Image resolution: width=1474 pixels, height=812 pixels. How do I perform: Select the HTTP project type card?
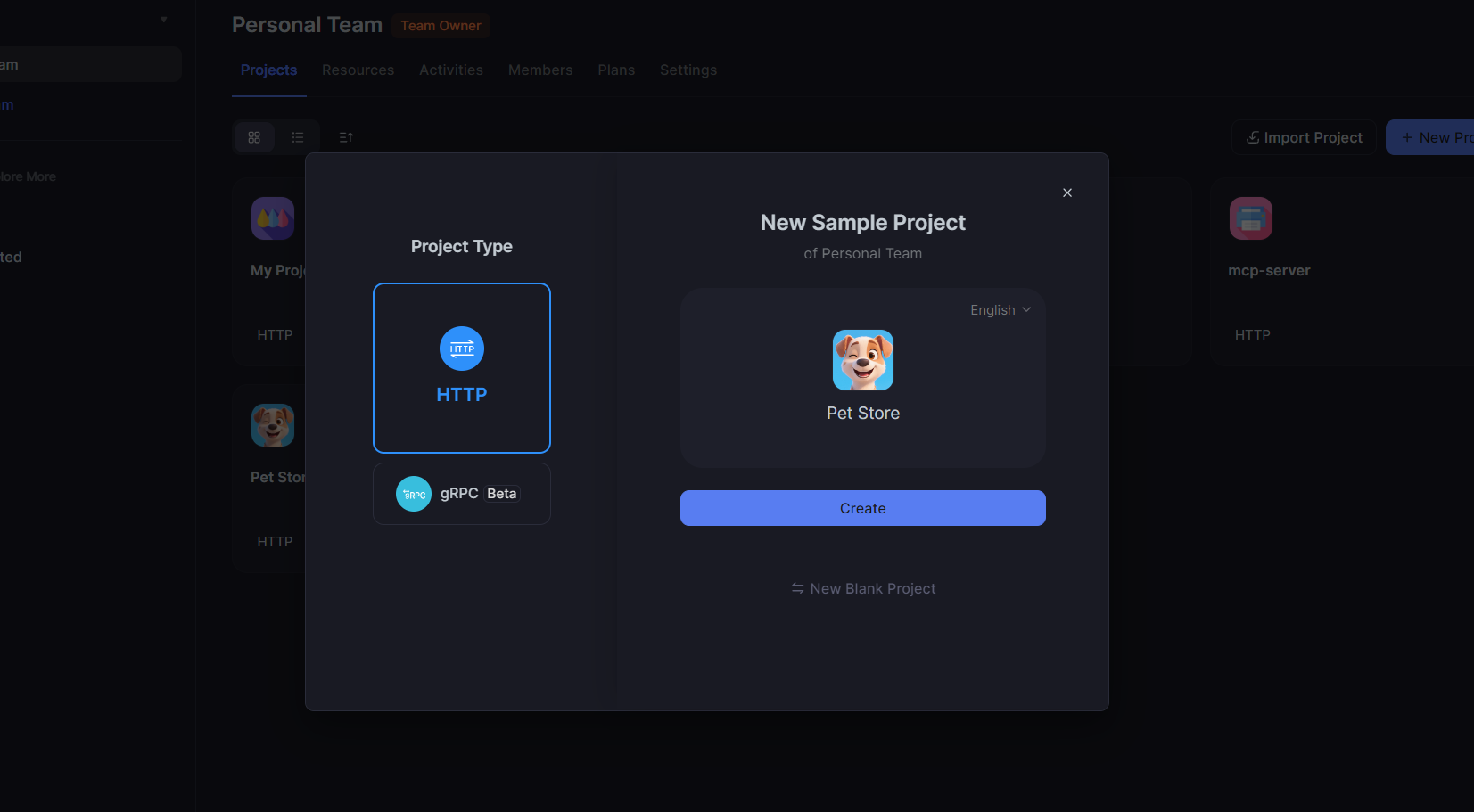pos(462,368)
